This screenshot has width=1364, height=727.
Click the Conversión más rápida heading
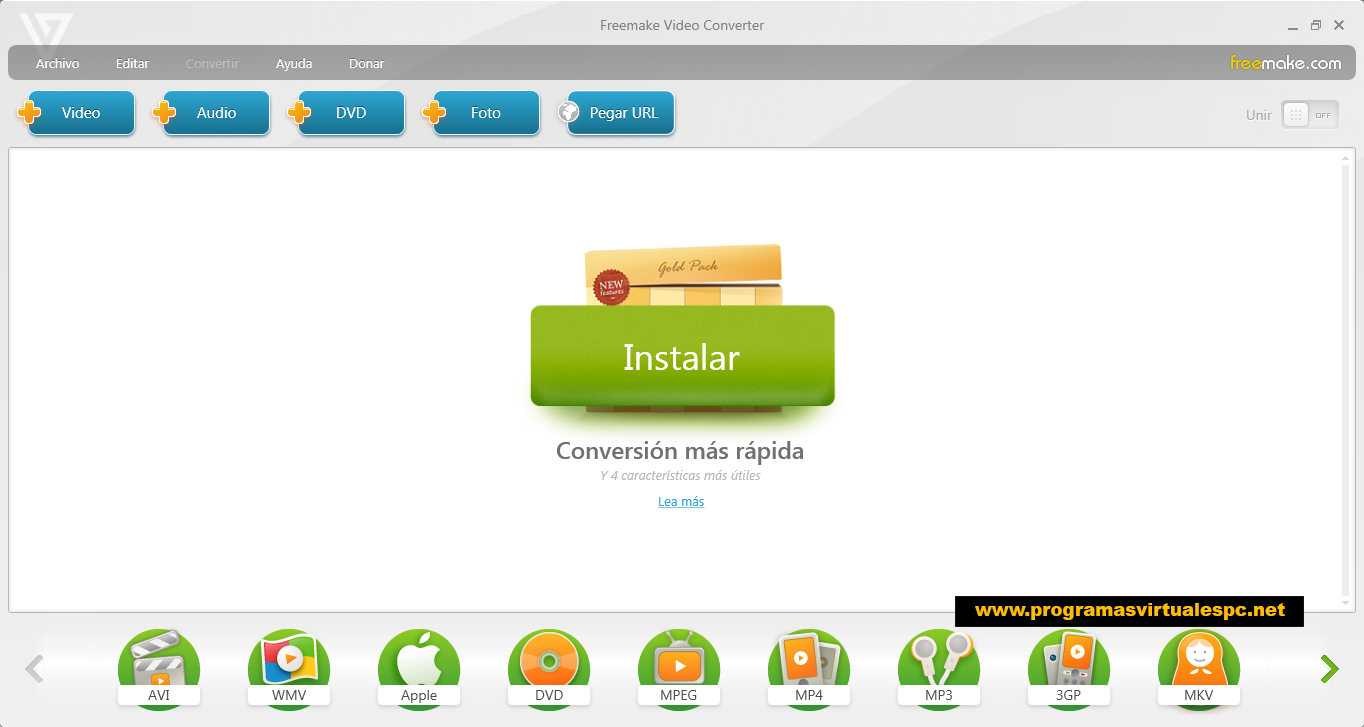click(680, 451)
